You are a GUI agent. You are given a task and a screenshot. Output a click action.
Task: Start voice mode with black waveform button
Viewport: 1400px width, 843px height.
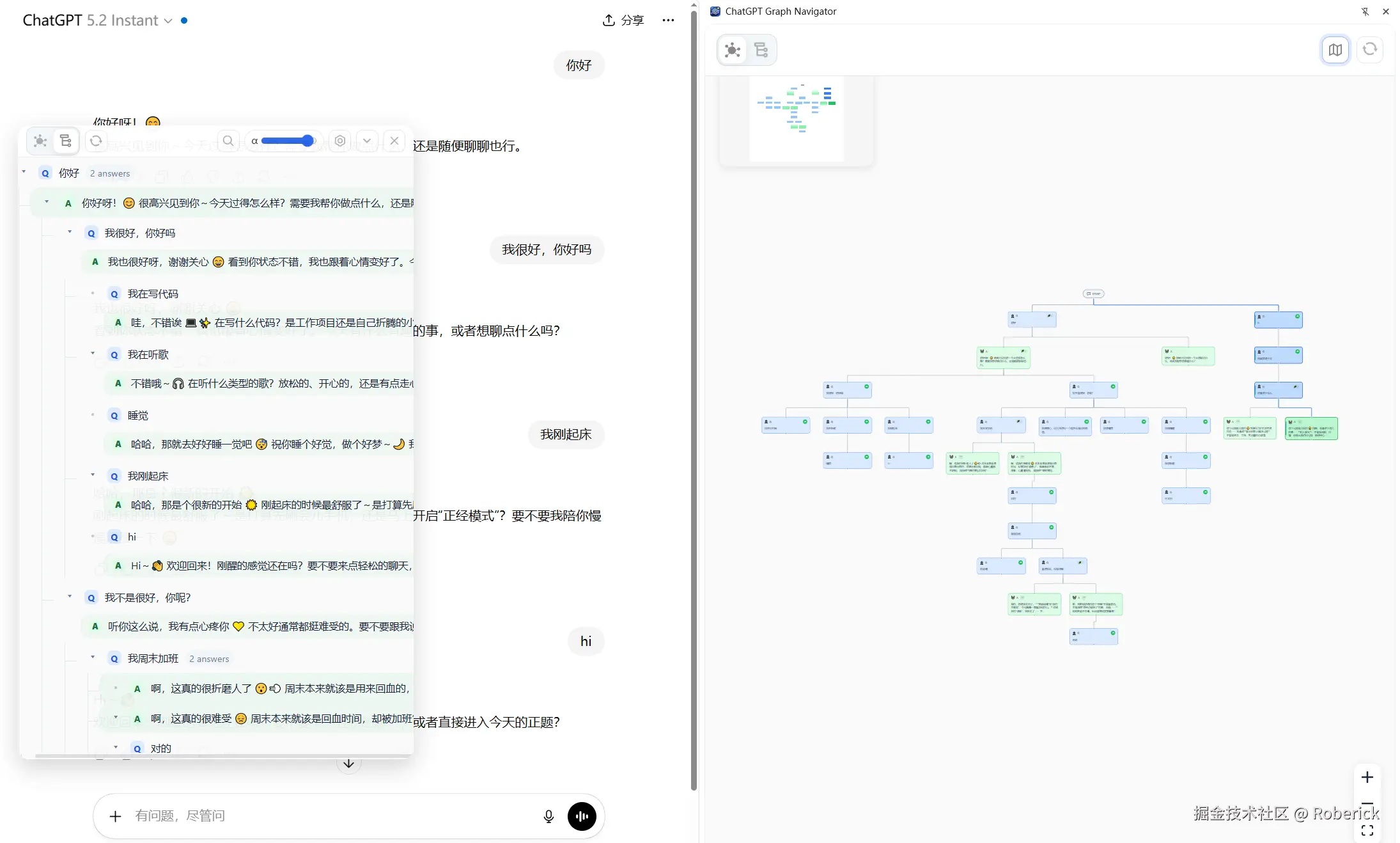point(582,816)
